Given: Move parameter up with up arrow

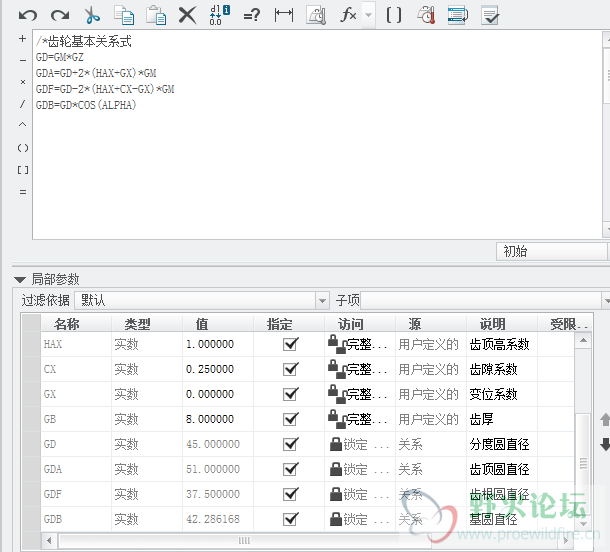Looking at the screenshot, I should coord(605,419).
